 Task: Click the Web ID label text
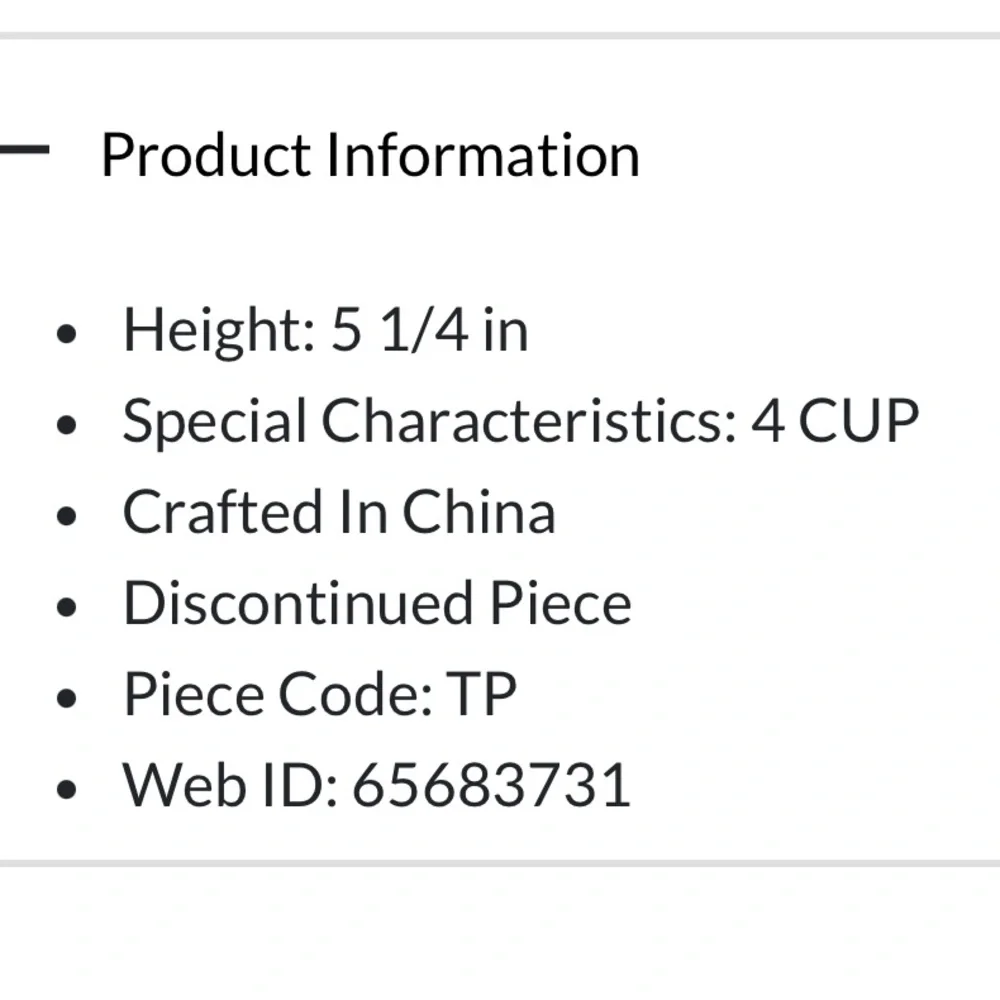click(x=230, y=786)
